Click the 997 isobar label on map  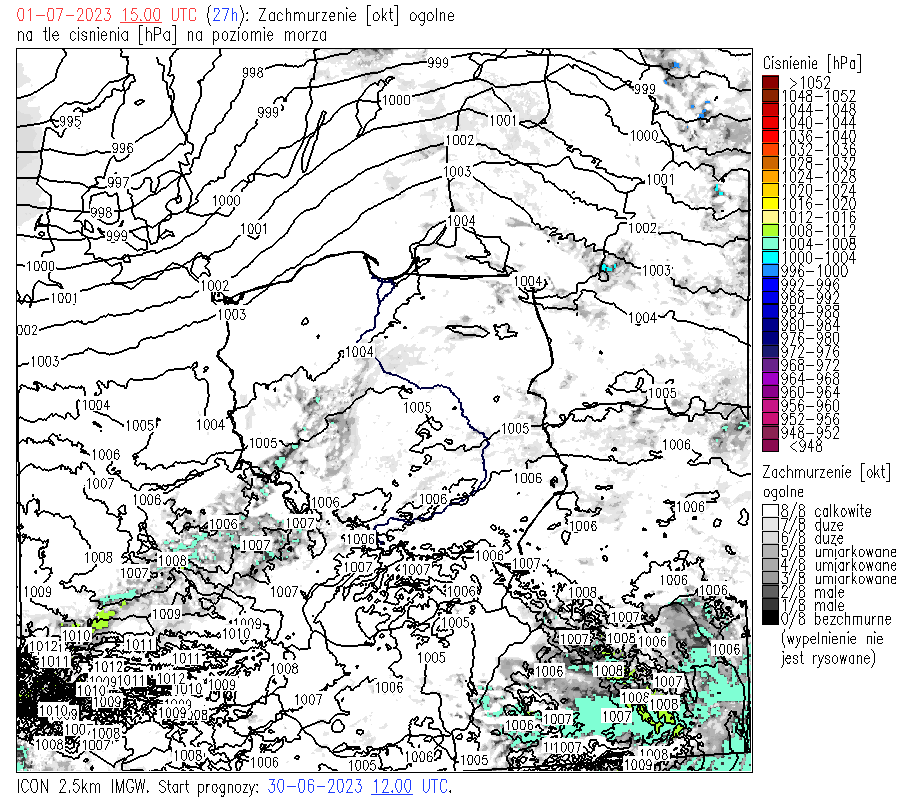(118, 182)
